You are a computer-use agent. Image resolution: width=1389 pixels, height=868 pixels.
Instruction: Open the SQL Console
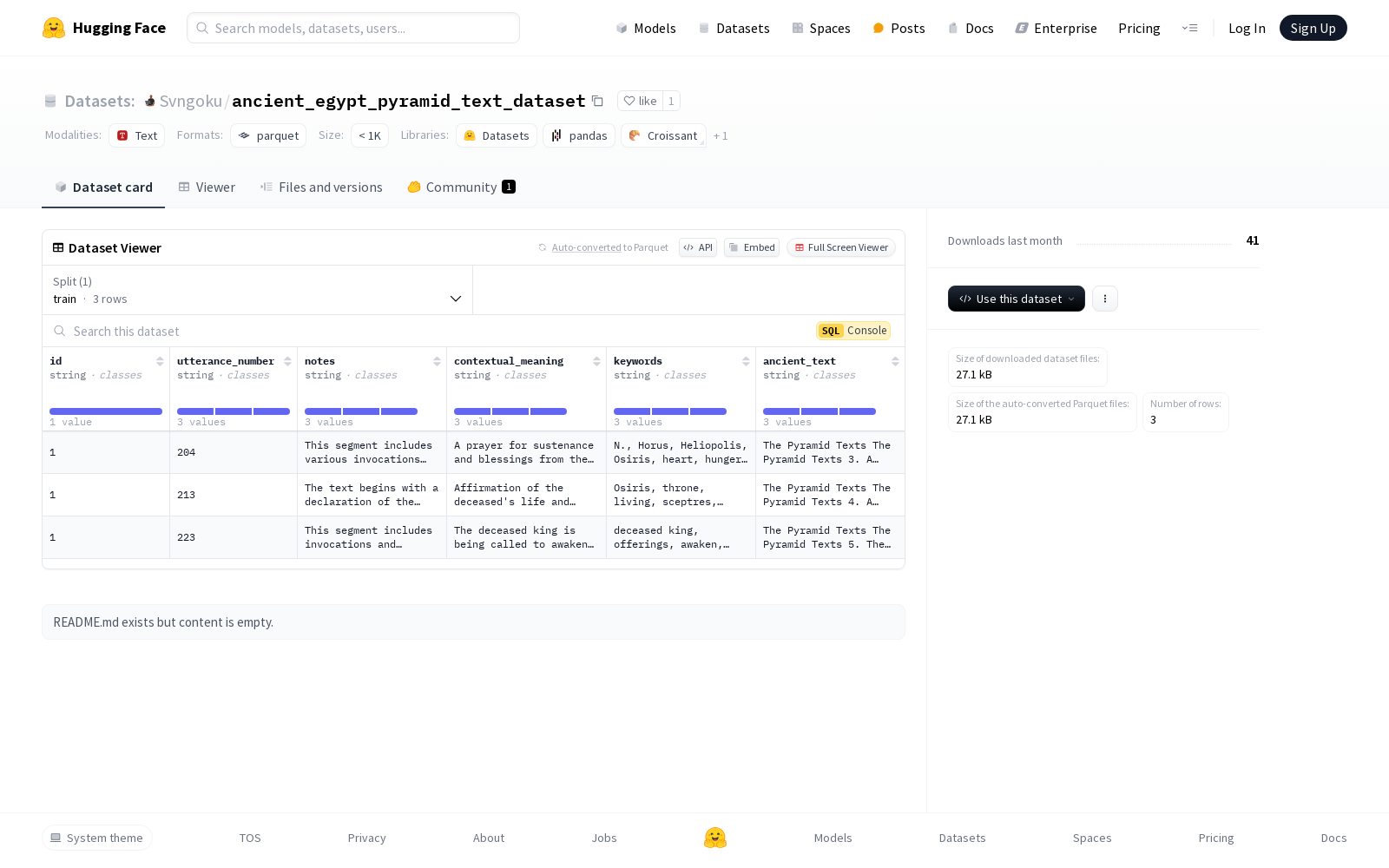[853, 331]
